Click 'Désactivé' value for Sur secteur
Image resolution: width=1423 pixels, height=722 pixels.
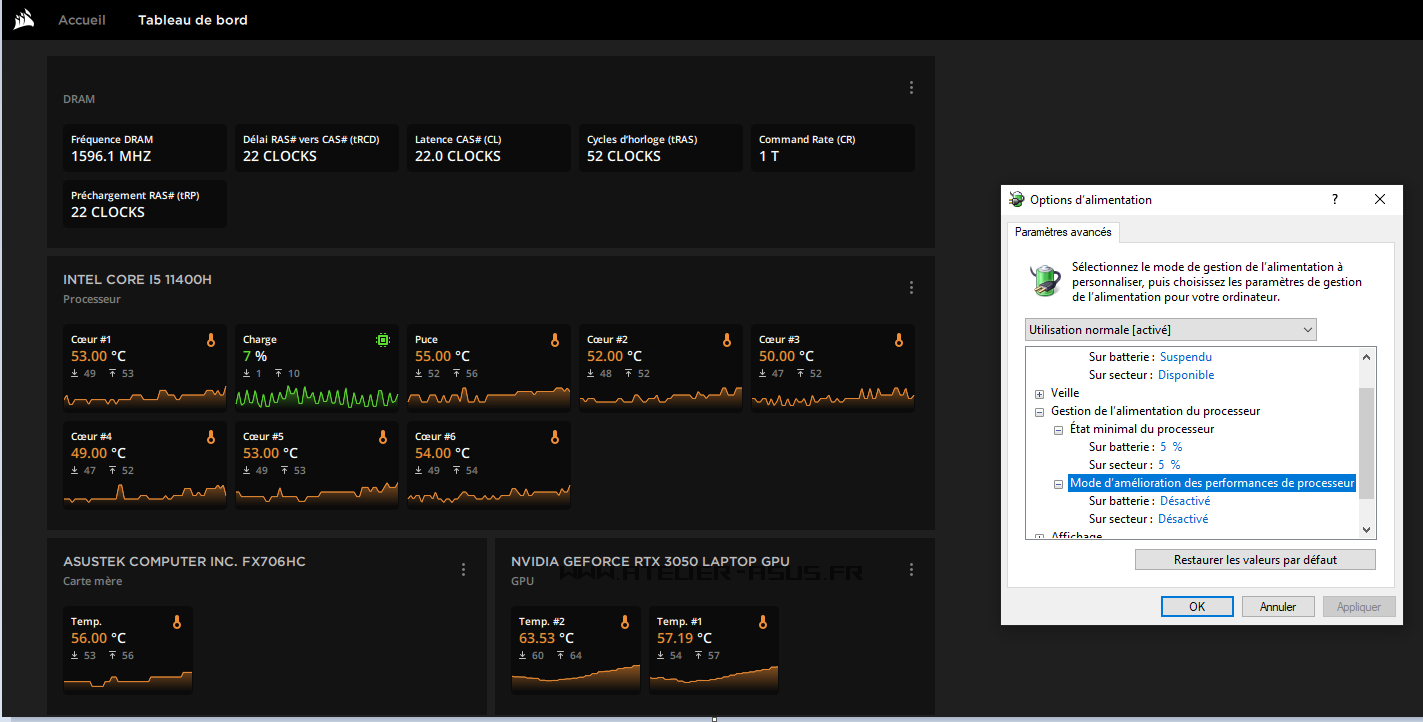click(x=1183, y=519)
